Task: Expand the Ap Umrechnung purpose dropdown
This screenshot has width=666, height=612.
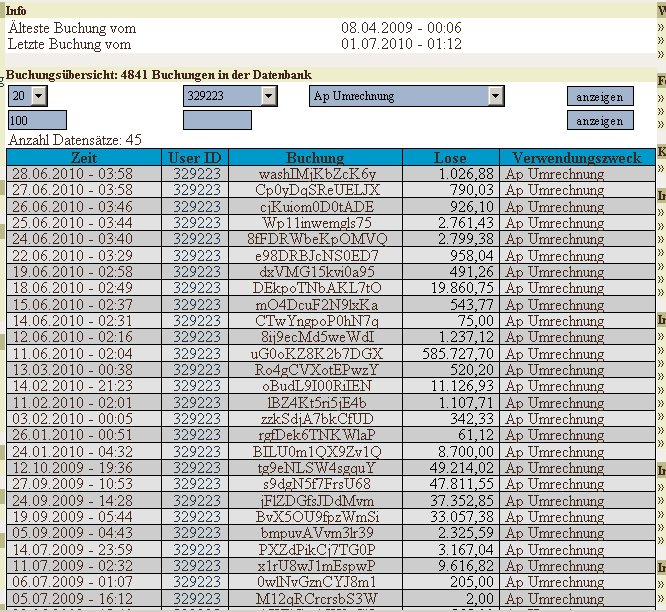Action: pos(406,96)
